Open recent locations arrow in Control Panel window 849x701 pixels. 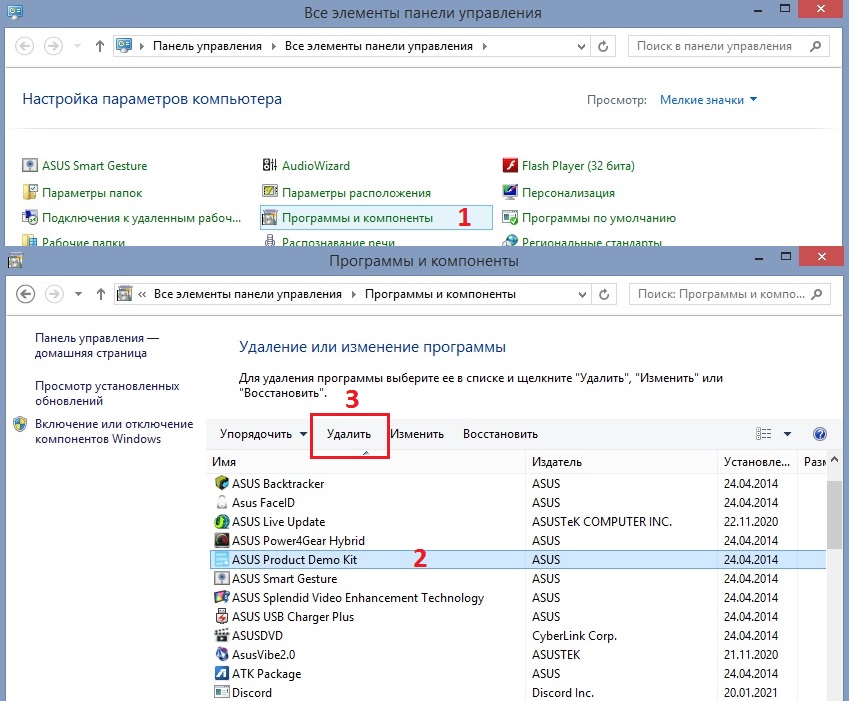pyautogui.click(x=77, y=46)
